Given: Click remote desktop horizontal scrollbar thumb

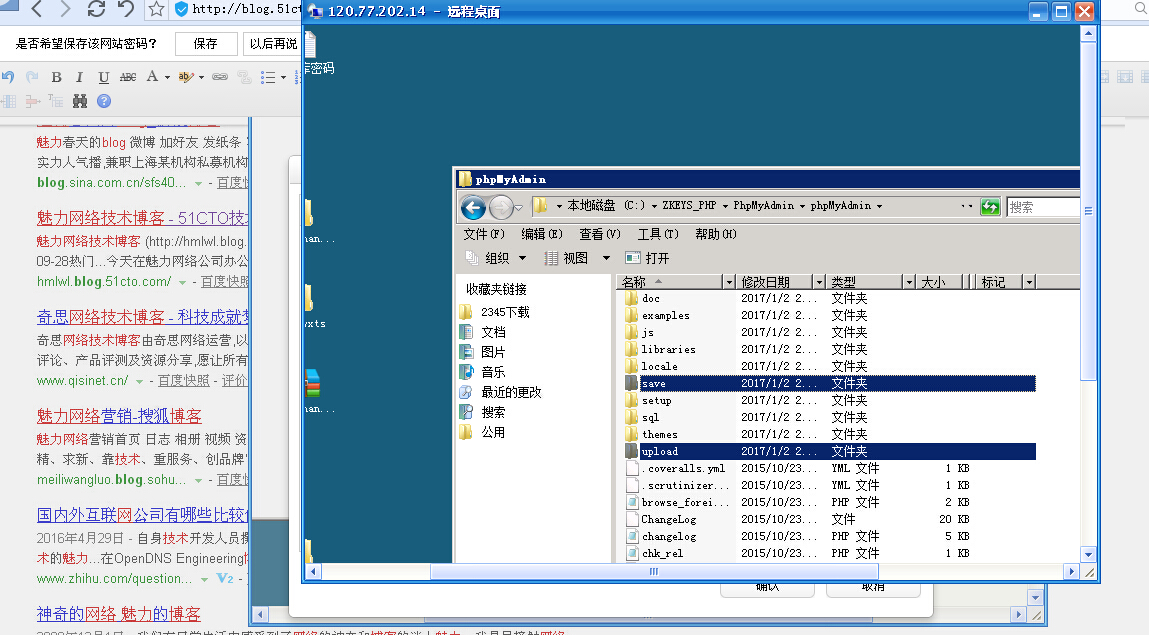Looking at the screenshot, I should point(654,571).
